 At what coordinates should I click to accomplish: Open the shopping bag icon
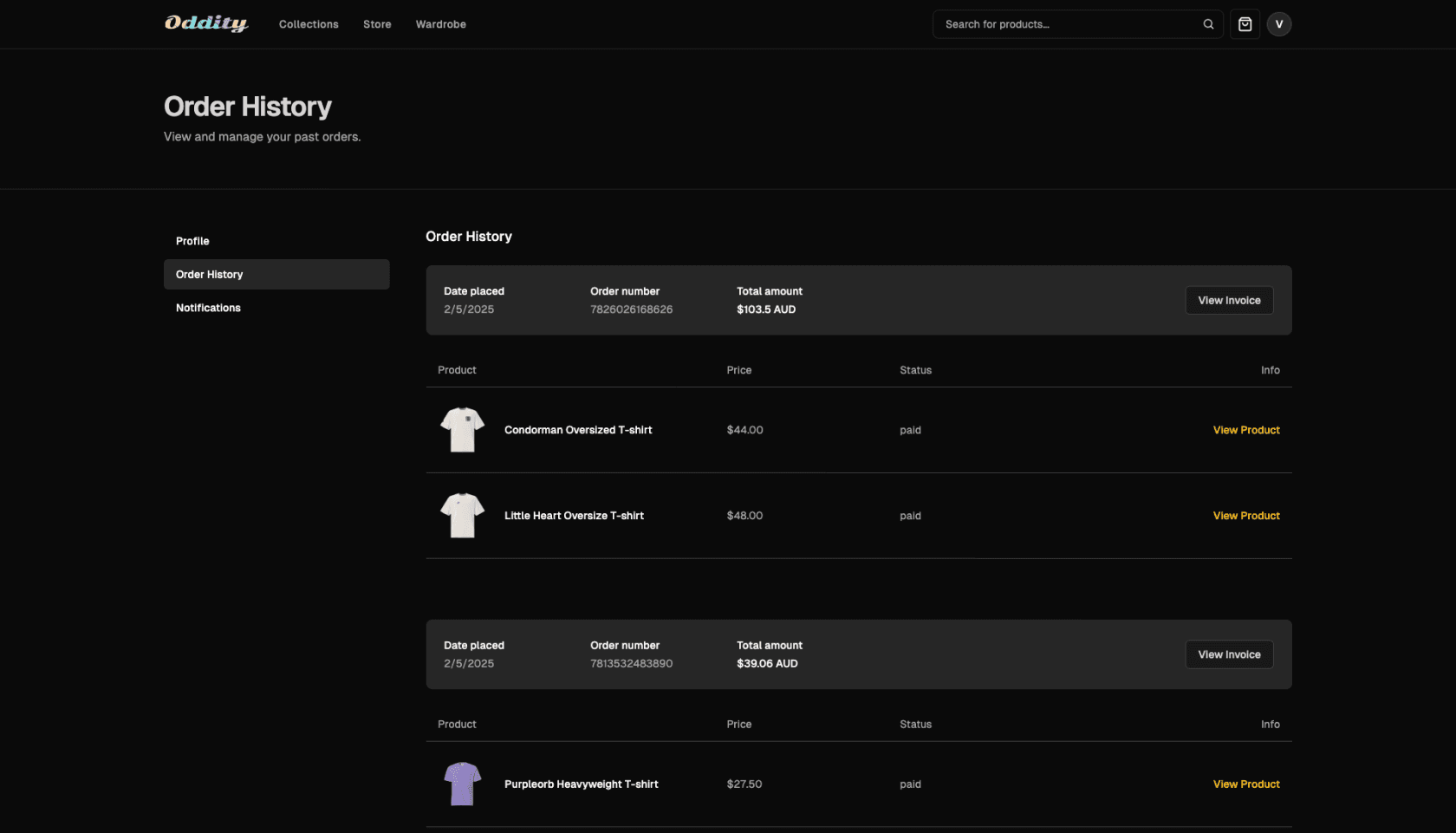click(1245, 24)
